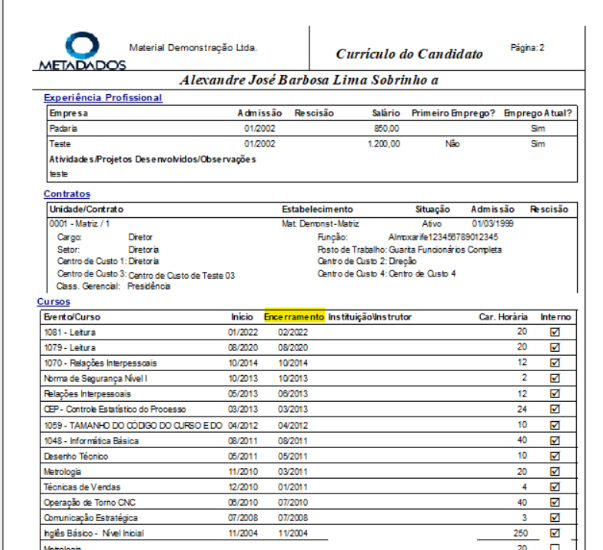The image size is (603, 550).
Task: Click the Página: 2 page indicator
Action: (x=526, y=47)
